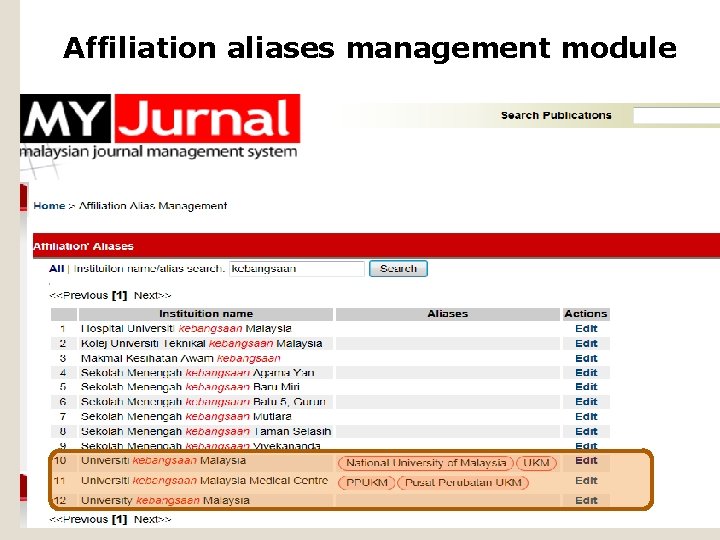
Task: Edit Sekolah Menengah Kebangsaan Batu 5, Gurun
Action: [x=586, y=402]
